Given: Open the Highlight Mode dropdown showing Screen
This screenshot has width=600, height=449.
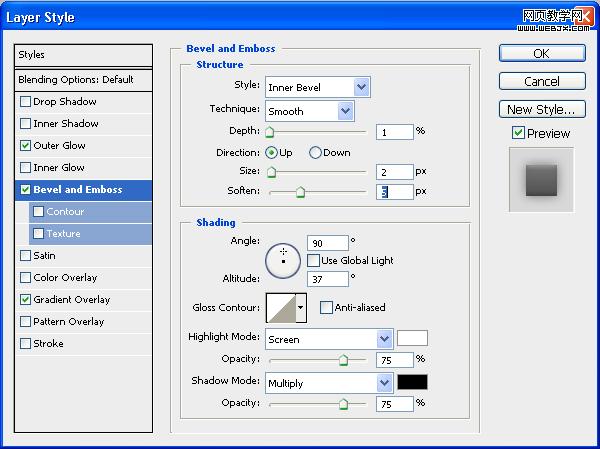Looking at the screenshot, I should (329, 339).
